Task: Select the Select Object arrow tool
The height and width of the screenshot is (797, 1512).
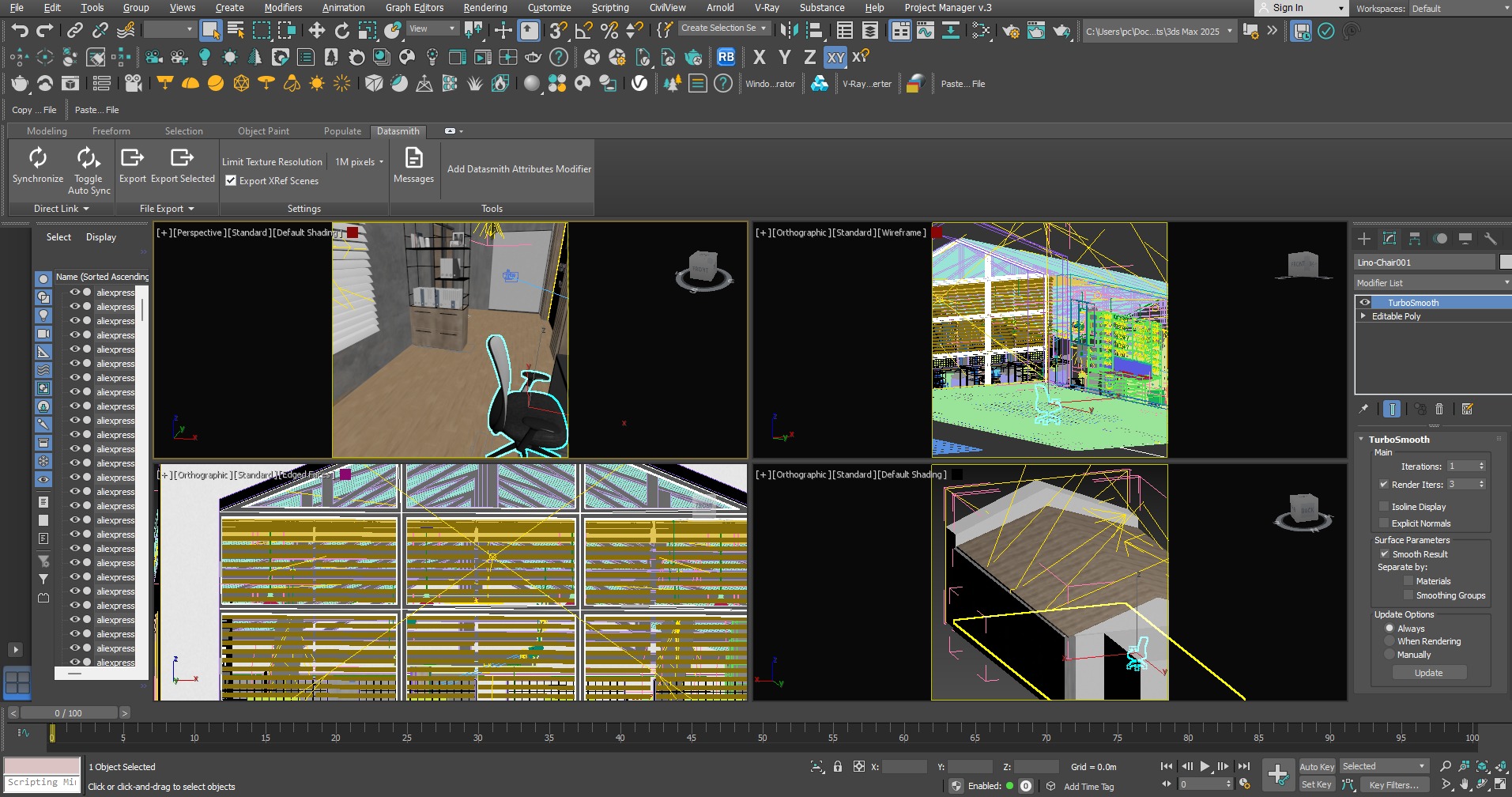Action: [210, 31]
